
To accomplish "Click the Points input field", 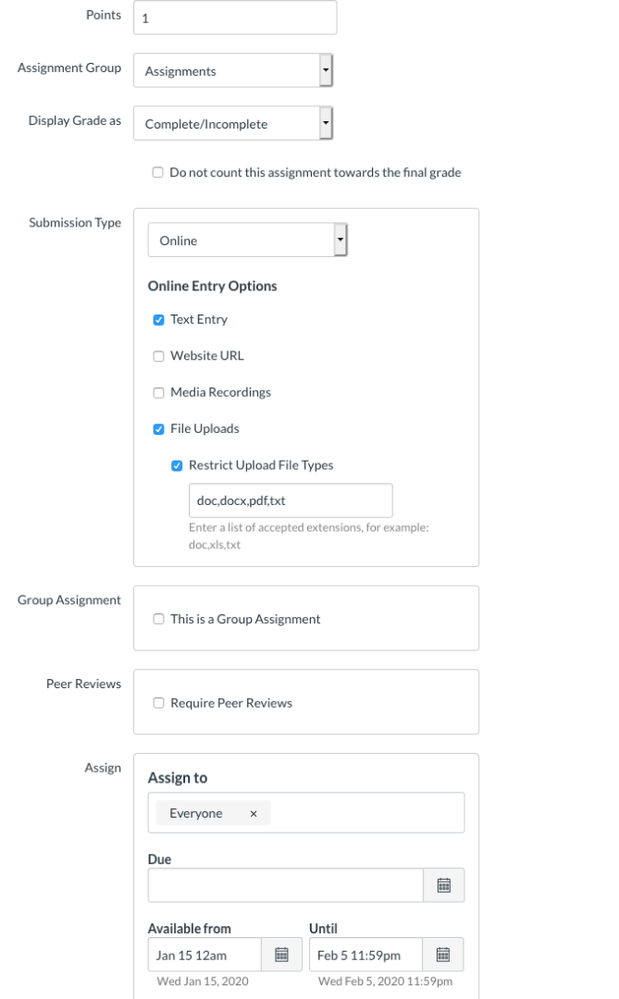I will (x=234, y=18).
